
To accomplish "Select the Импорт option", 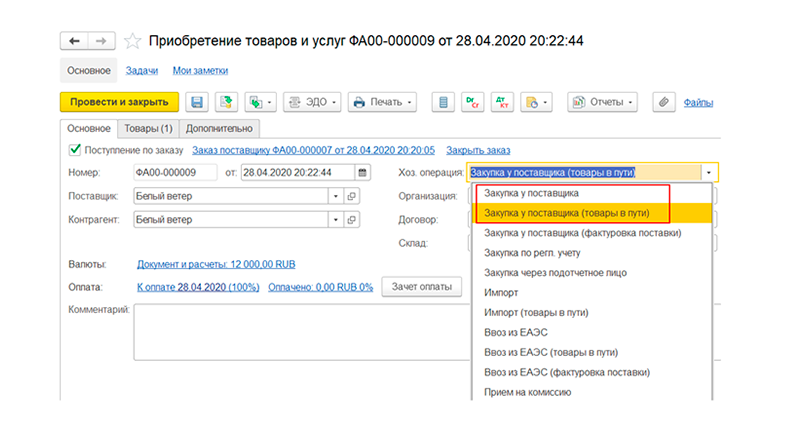I will 592,293.
